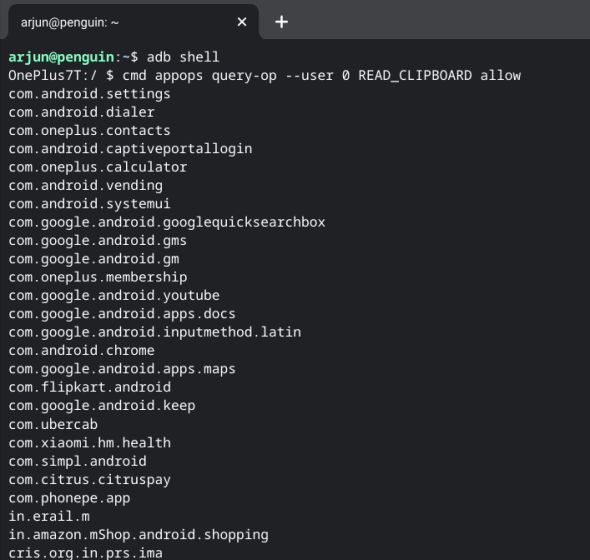
Task: Click the line com.google.android.youtube
Action: click(x=114, y=296)
